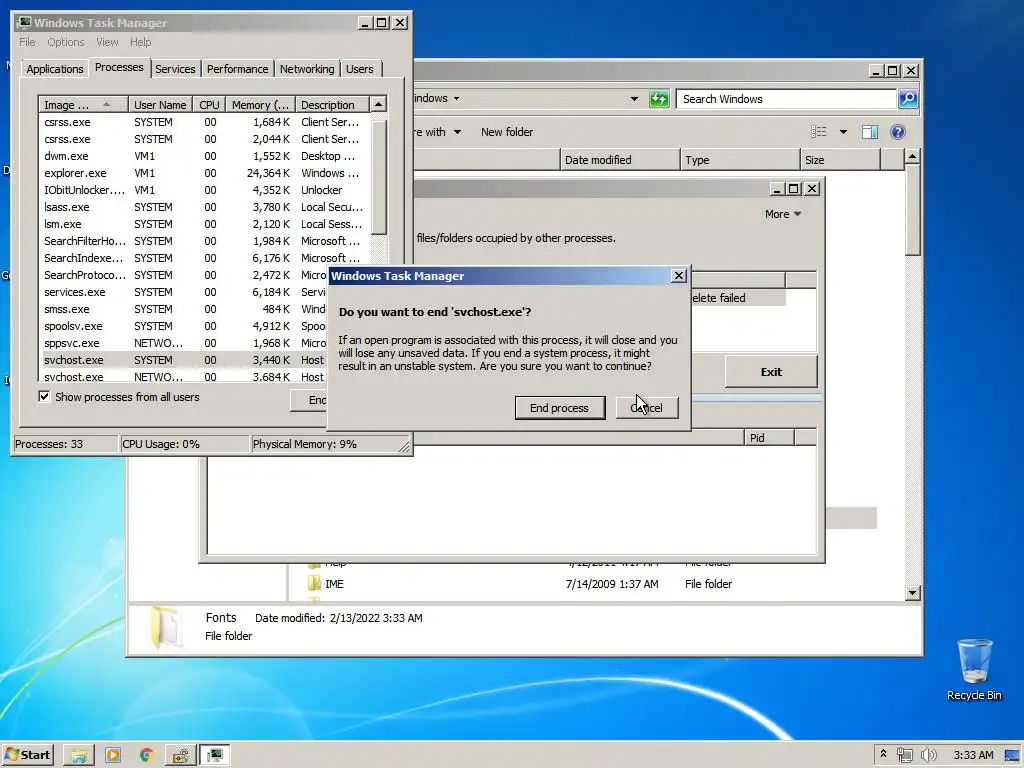Click taskbar clock 3:33 AM
The height and width of the screenshot is (768, 1024).
point(973,755)
